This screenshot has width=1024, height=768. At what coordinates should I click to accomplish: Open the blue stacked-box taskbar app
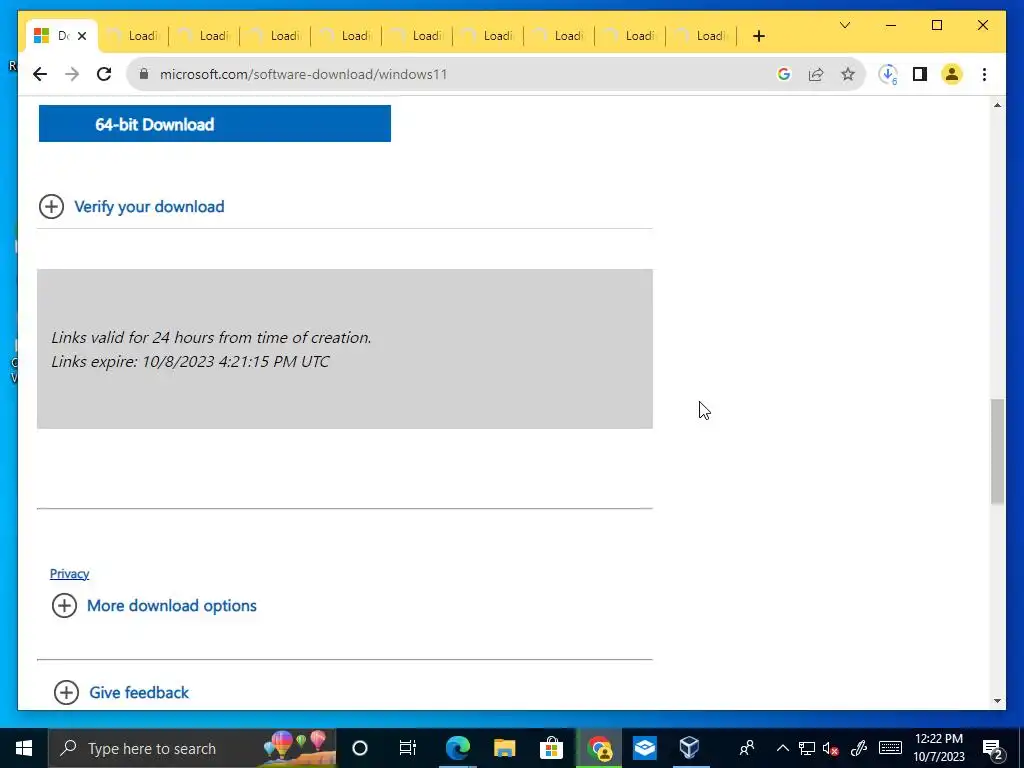tap(645, 748)
